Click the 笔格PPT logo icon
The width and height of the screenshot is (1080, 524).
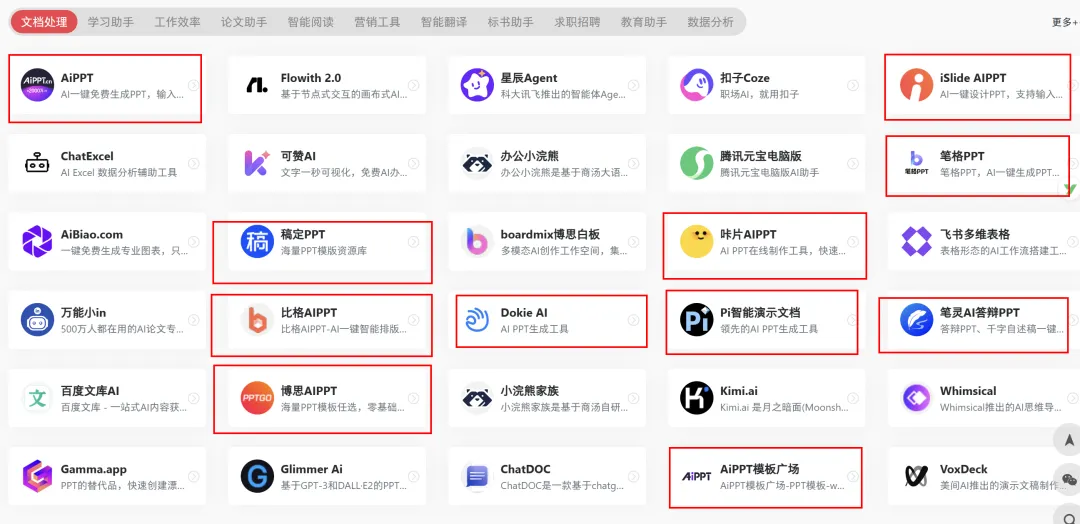click(x=917, y=164)
